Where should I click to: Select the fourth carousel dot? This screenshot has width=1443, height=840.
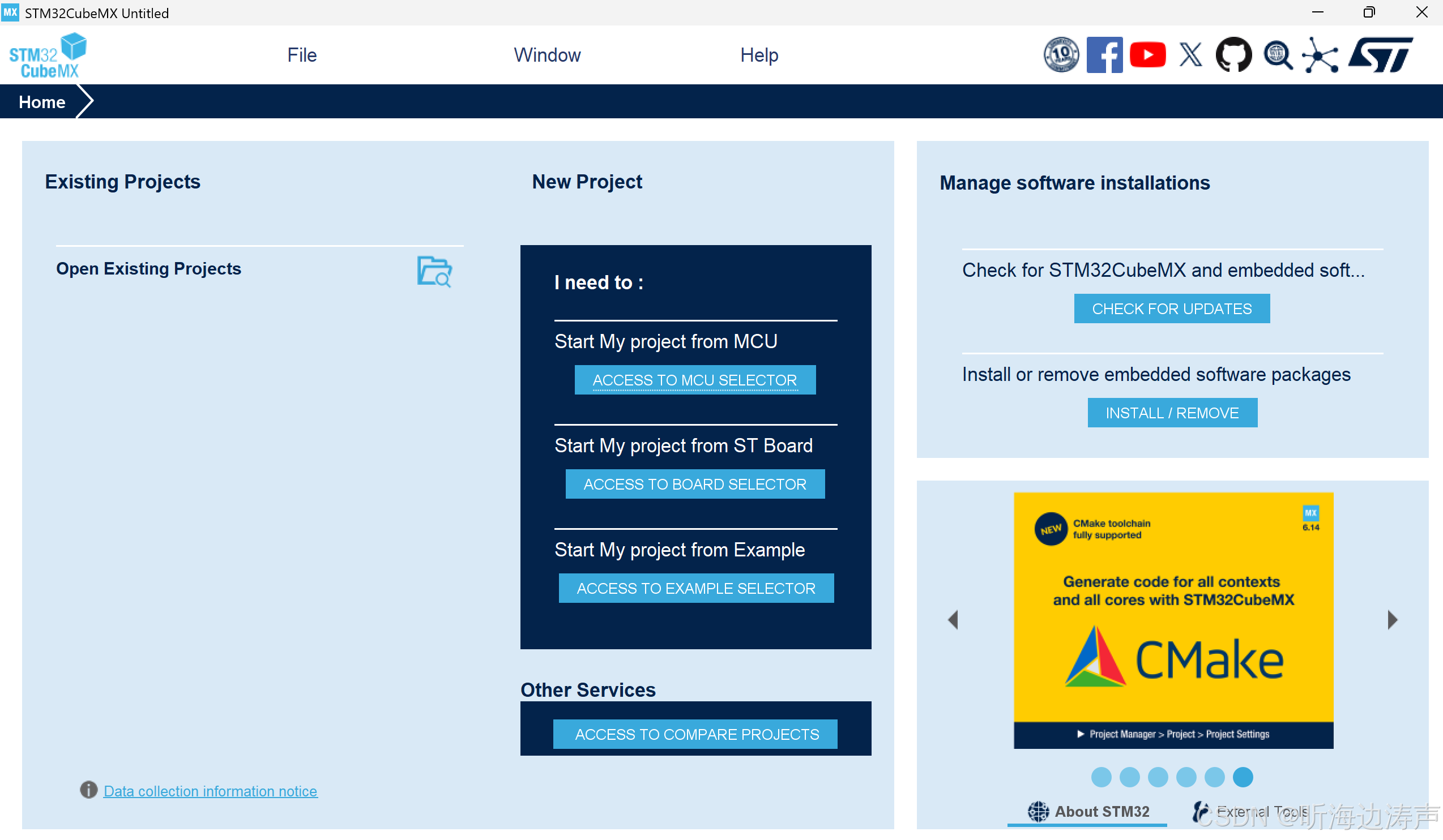coord(1186,777)
